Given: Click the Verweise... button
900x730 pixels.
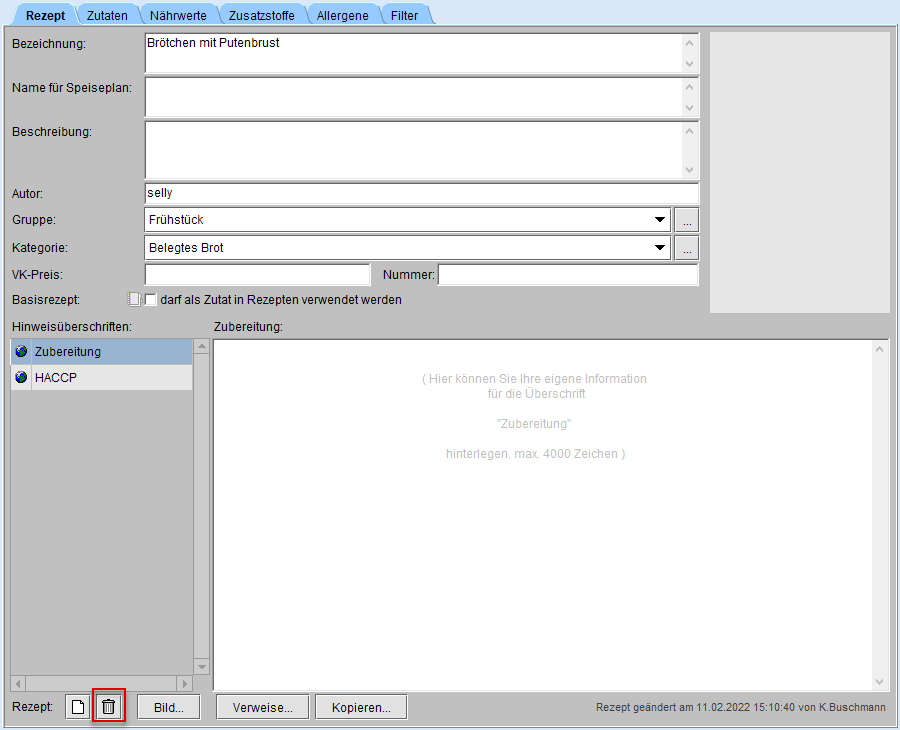Looking at the screenshot, I should click(262, 707).
